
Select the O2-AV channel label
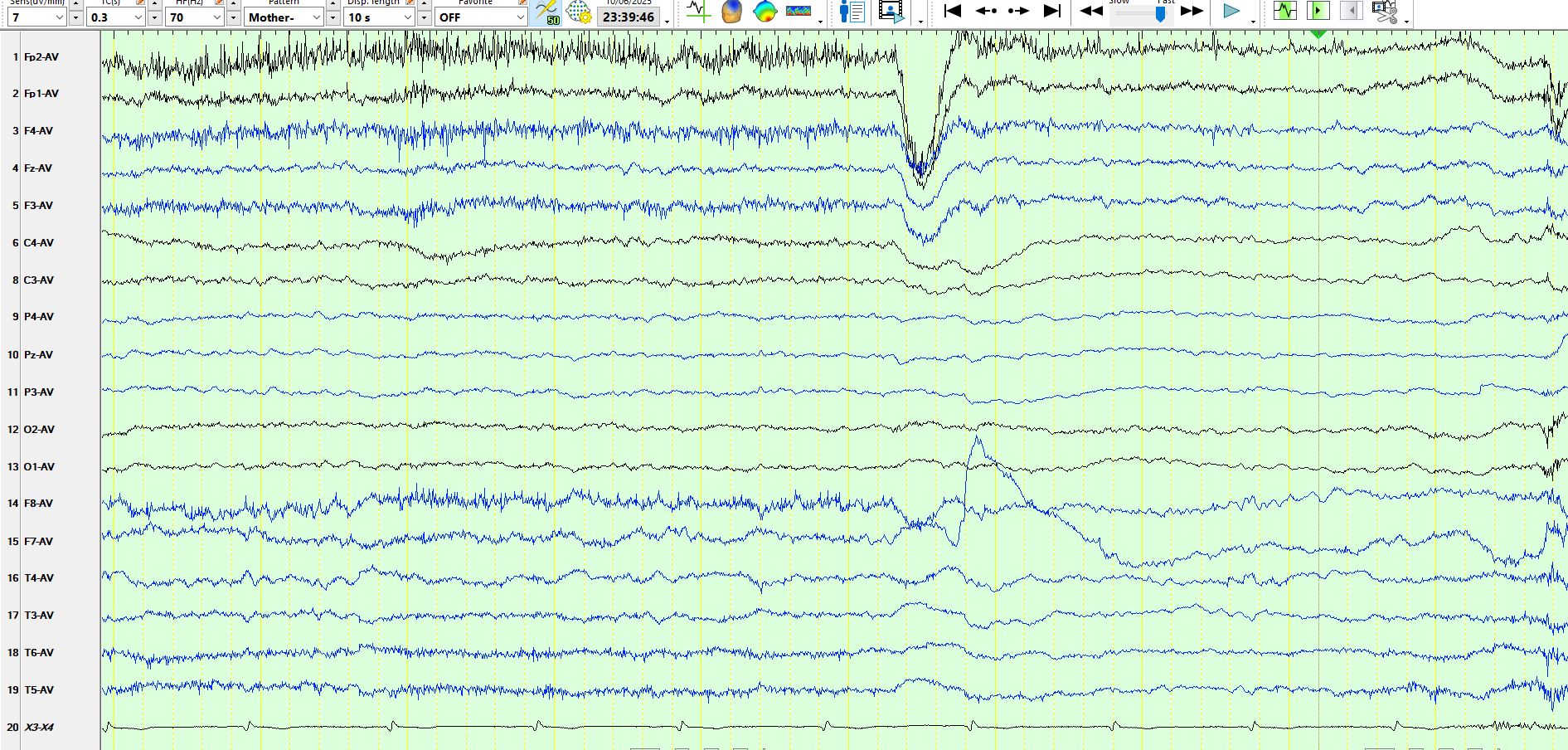pyautogui.click(x=40, y=430)
